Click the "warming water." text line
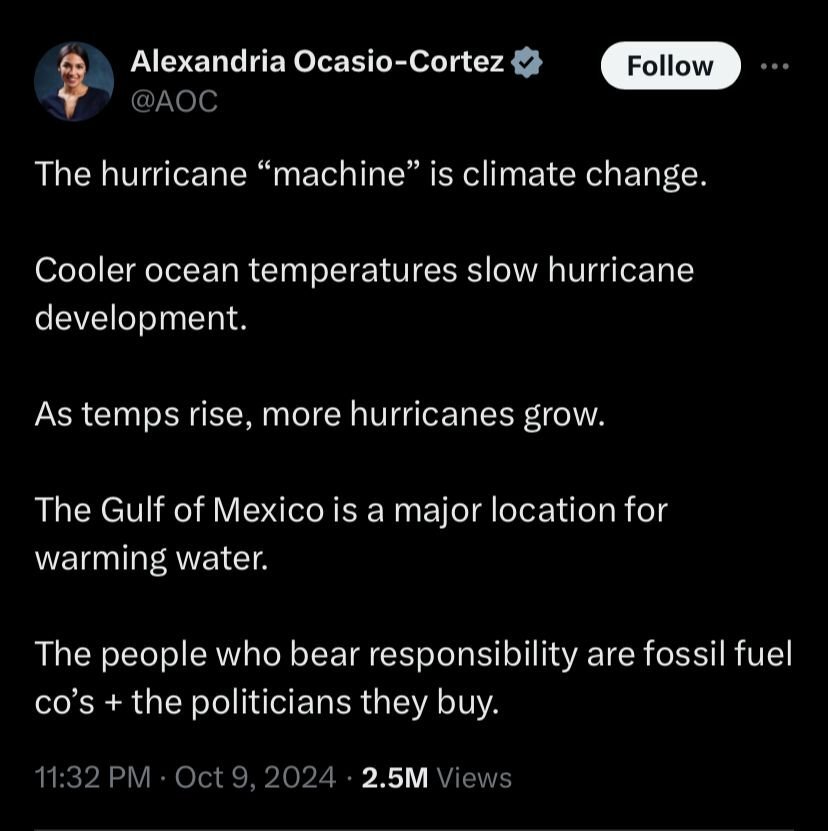 [x=152, y=557]
